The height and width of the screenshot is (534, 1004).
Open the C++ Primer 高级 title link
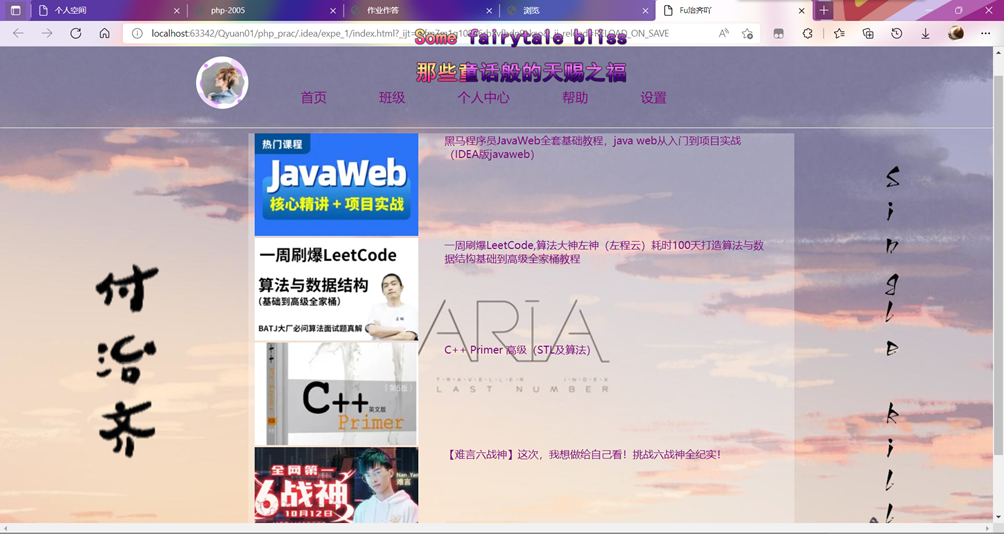[x=517, y=350]
